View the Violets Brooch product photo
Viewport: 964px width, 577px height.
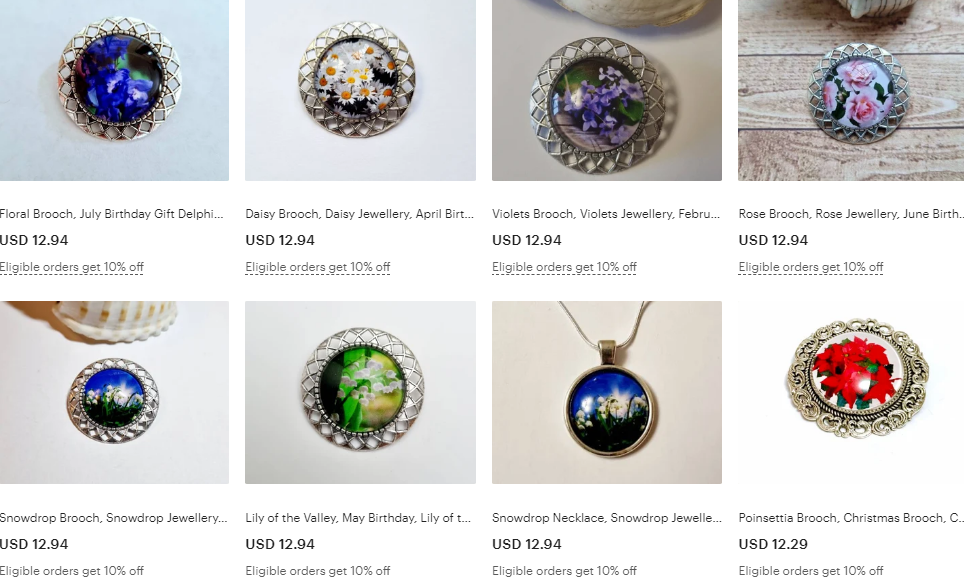point(607,90)
